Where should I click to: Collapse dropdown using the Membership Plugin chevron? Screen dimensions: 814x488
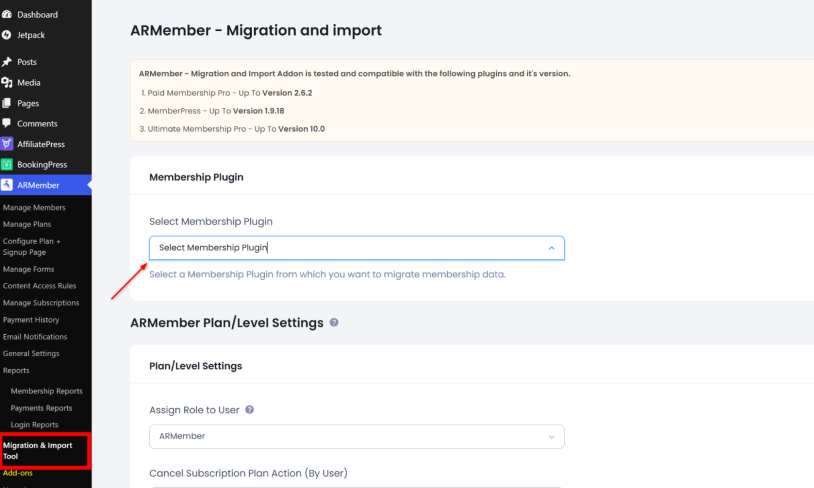551,248
